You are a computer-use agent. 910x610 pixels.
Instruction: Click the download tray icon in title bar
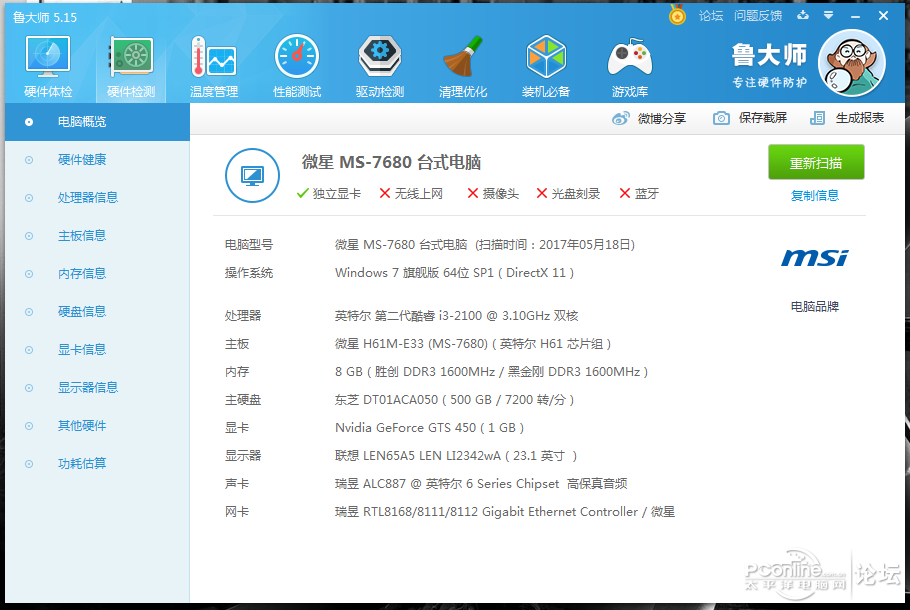[x=803, y=15]
